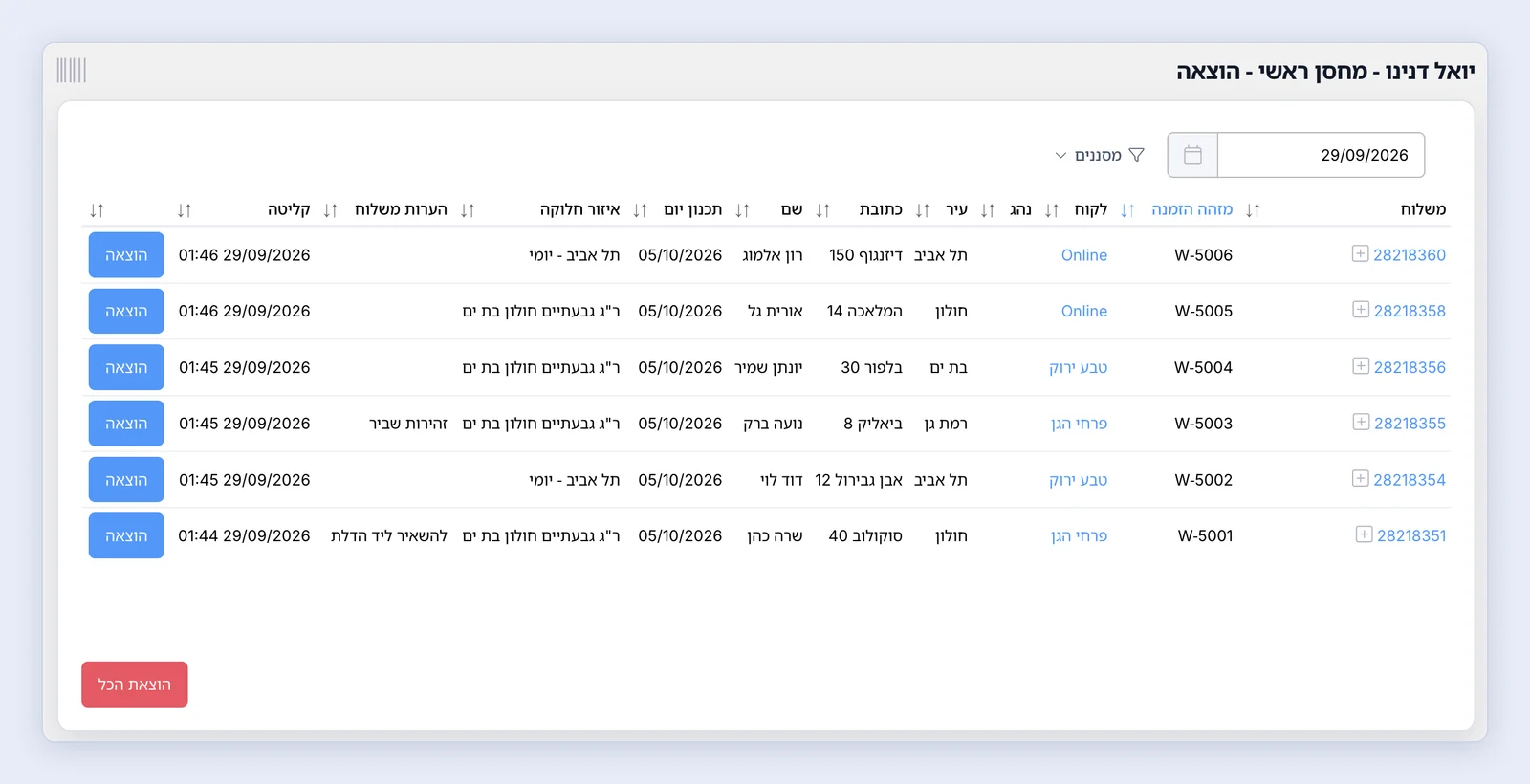
Task: Open shipment link 28218358
Action: tap(1410, 311)
